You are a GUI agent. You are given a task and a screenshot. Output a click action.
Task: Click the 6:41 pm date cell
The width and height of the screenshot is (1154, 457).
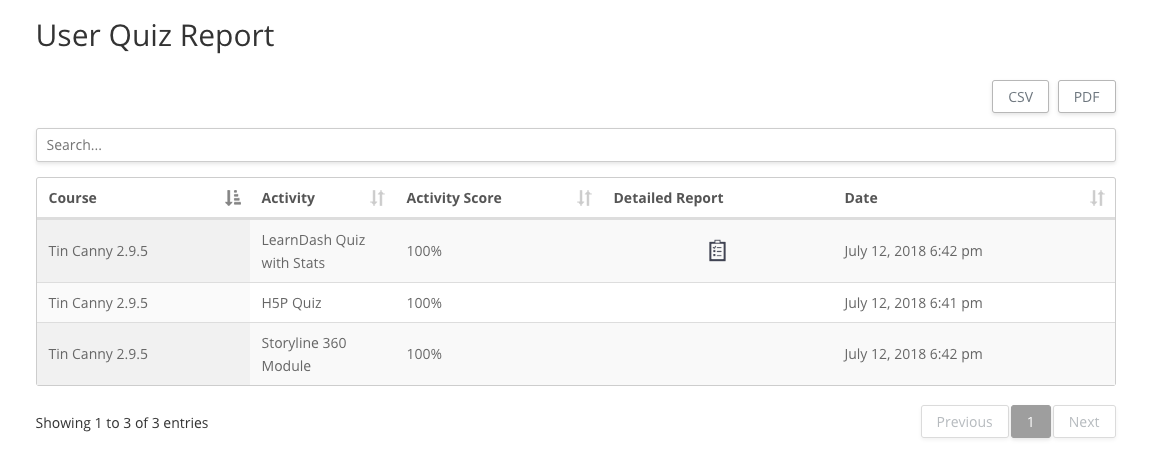913,303
